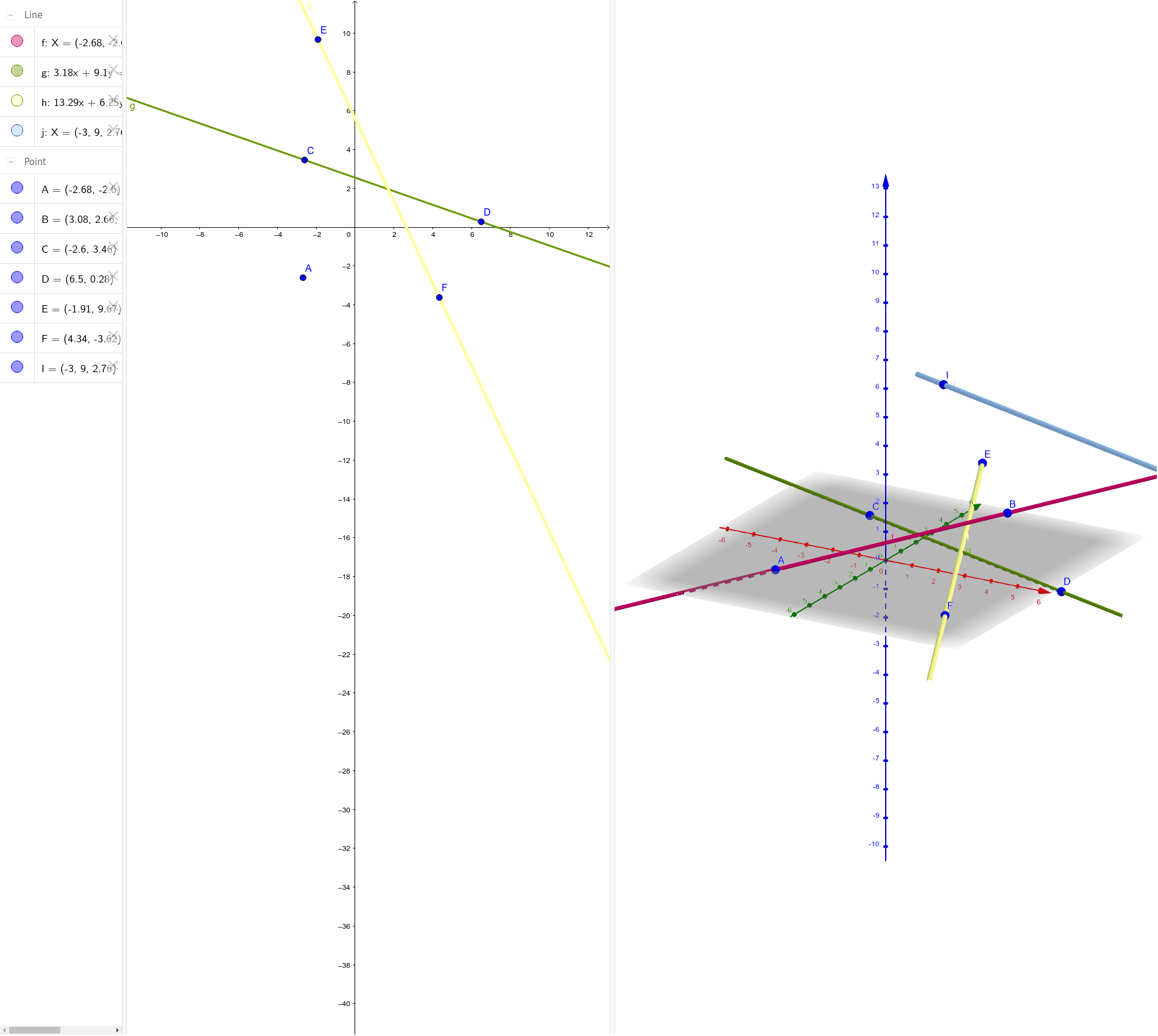Delete point B with its X icon

tap(113, 216)
